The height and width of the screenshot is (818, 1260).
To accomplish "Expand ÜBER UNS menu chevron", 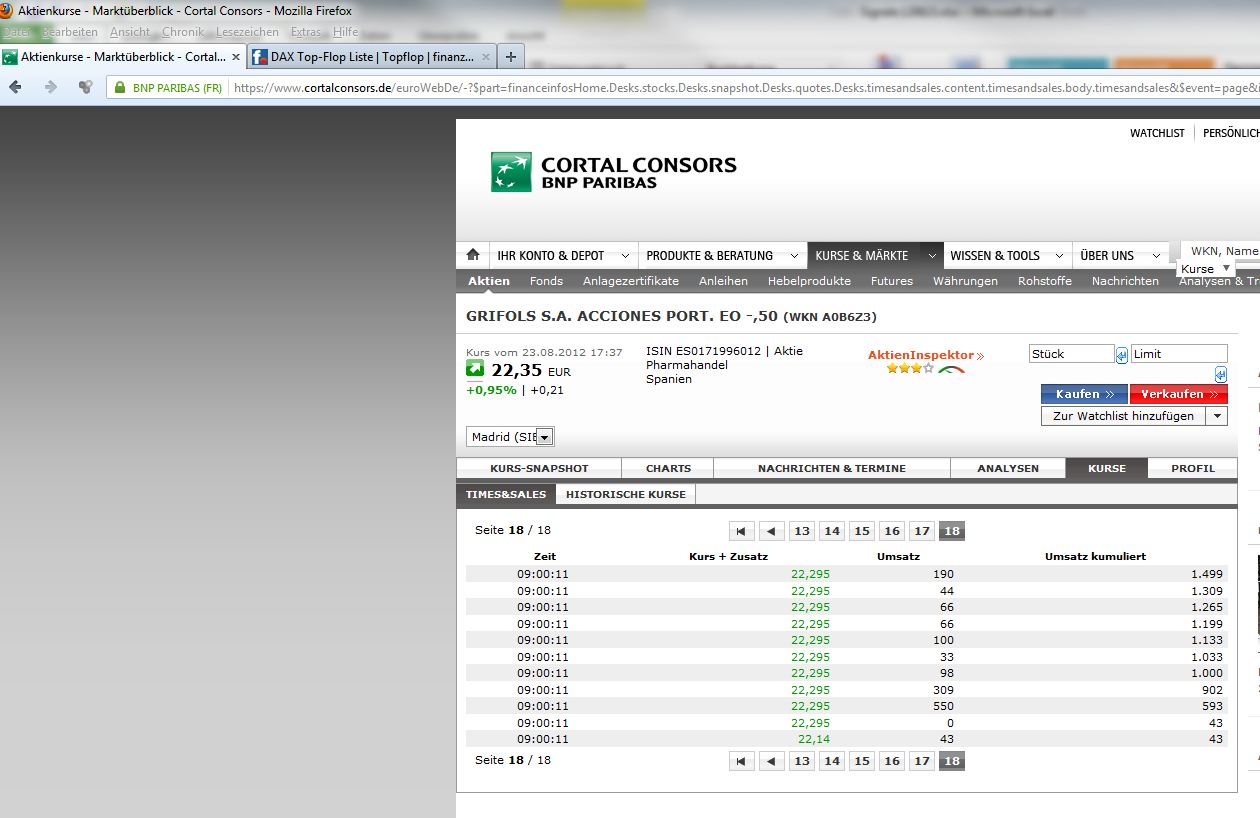I will tap(1156, 256).
